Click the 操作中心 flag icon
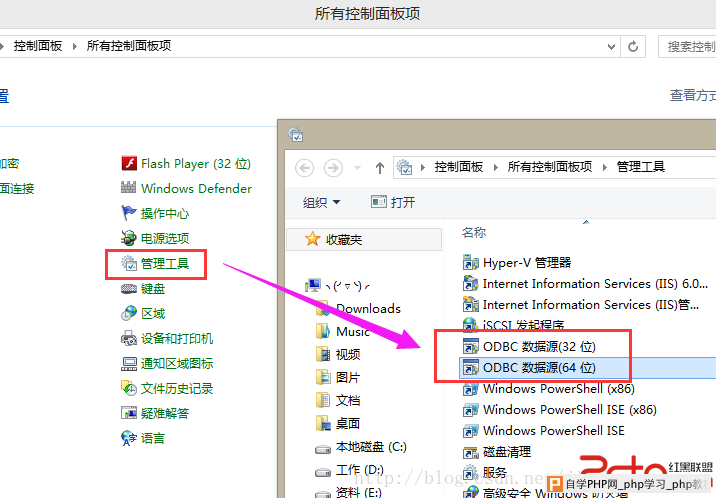Screen dimensions: 716x498 point(129,213)
